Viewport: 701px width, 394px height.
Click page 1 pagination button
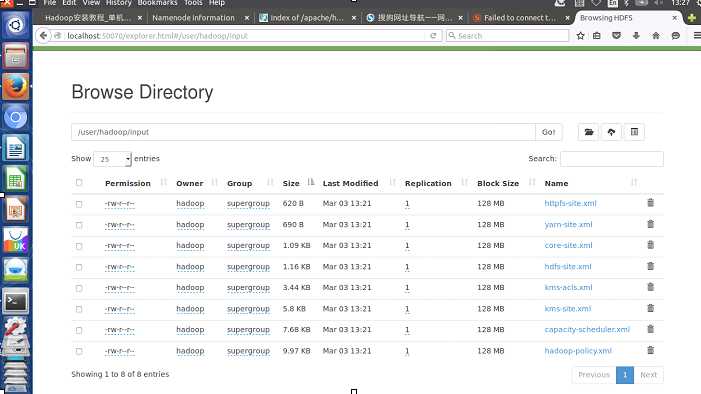625,375
